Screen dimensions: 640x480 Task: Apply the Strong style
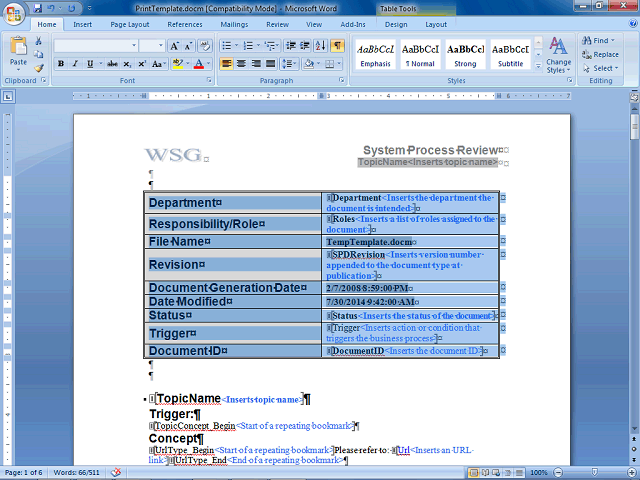click(x=465, y=55)
